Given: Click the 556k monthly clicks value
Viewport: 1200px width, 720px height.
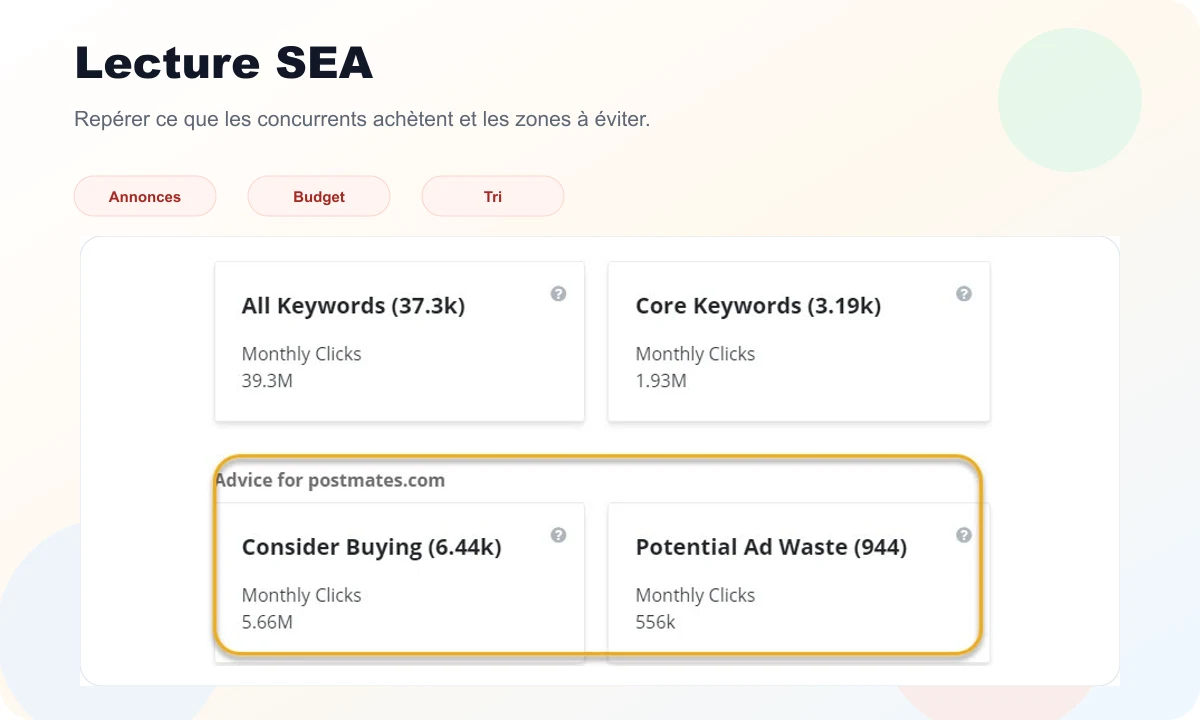Looking at the screenshot, I should (x=656, y=622).
